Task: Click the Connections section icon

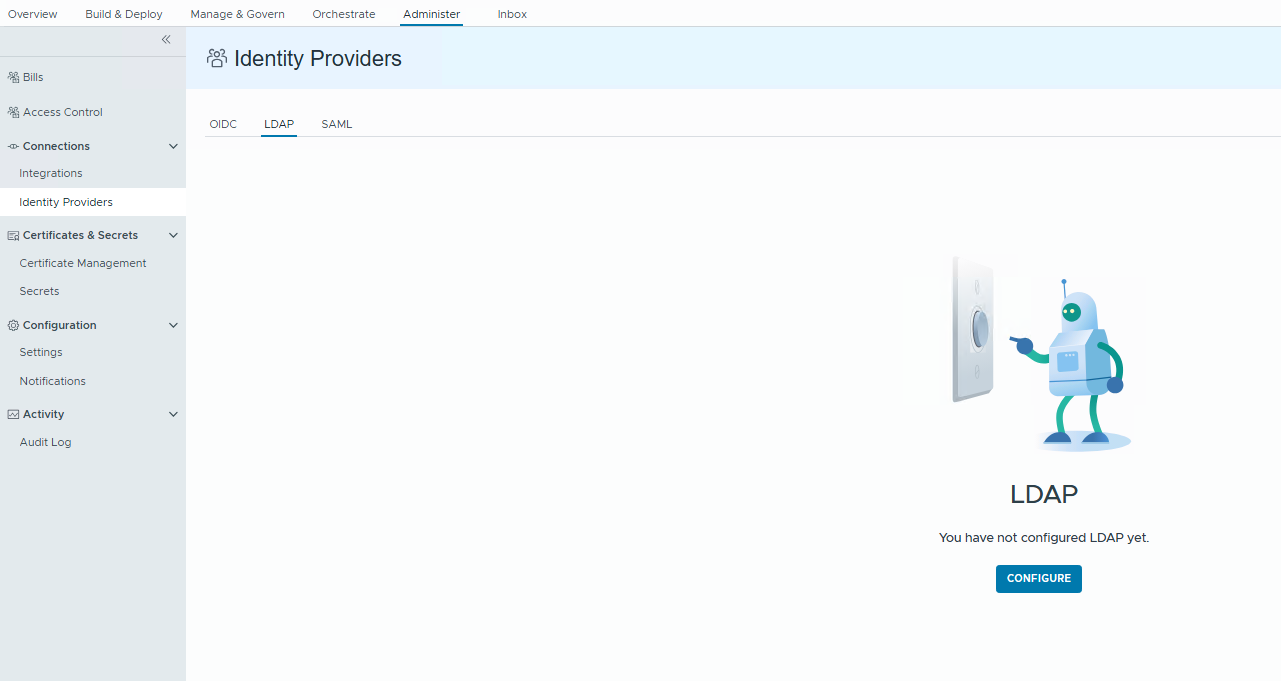Action: pyautogui.click(x=14, y=146)
